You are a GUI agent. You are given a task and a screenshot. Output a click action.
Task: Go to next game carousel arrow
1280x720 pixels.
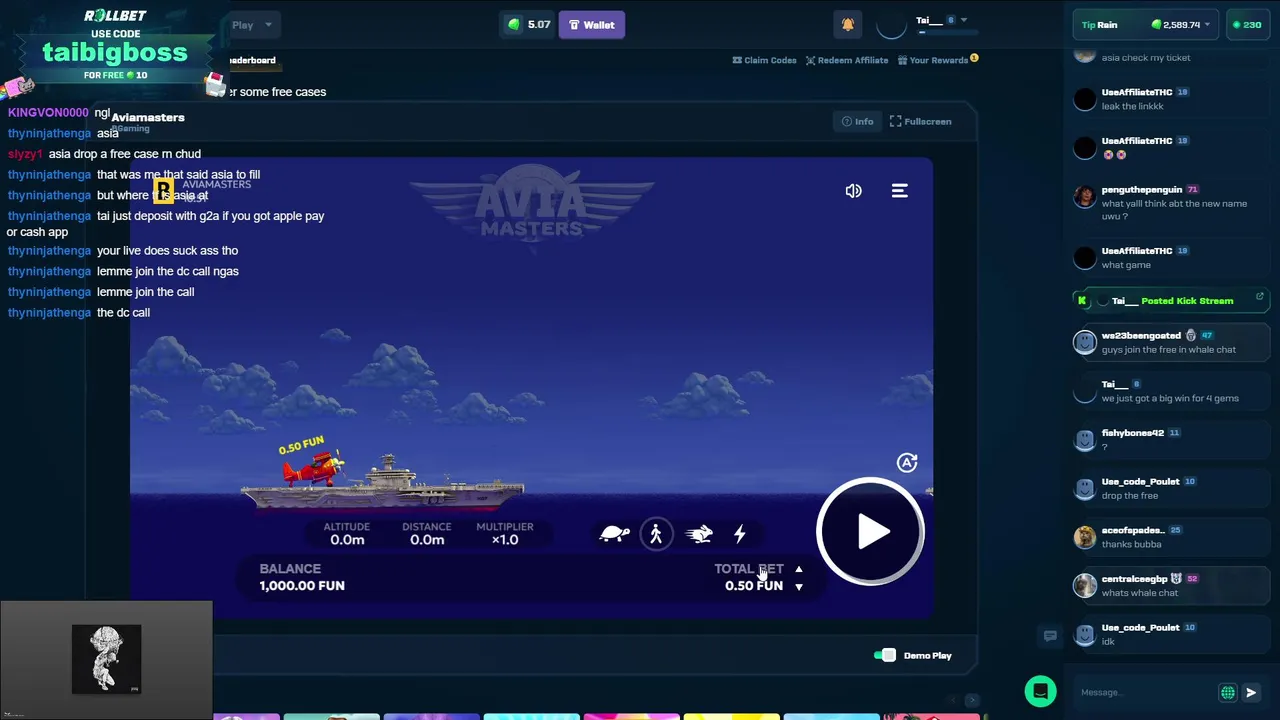coord(971,700)
